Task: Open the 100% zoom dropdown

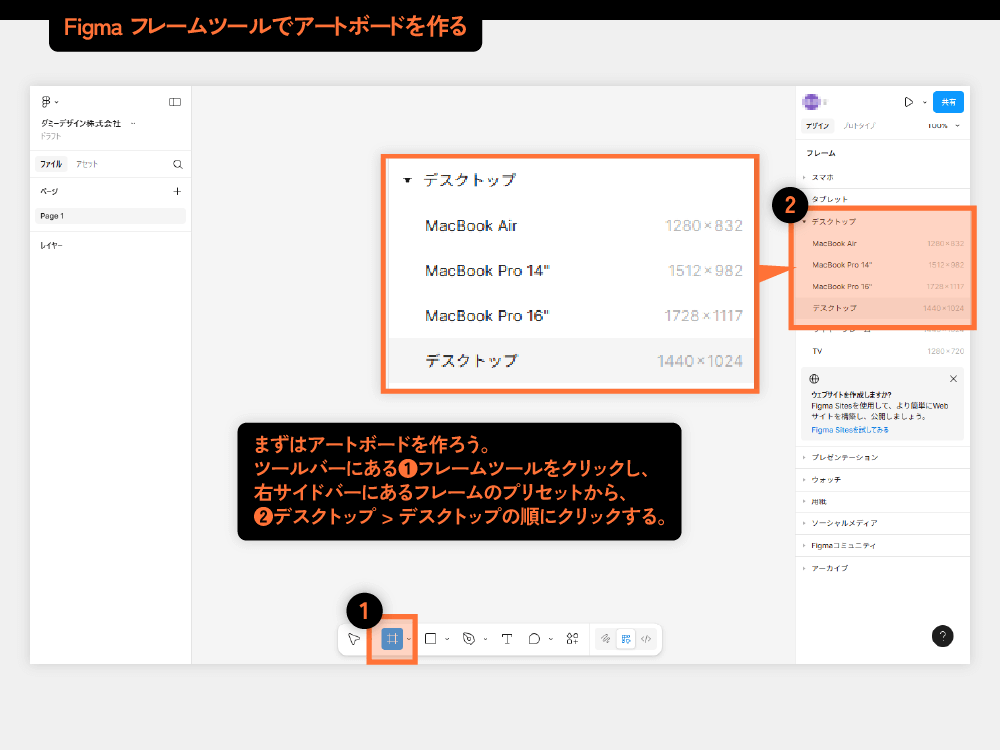Action: tap(943, 126)
